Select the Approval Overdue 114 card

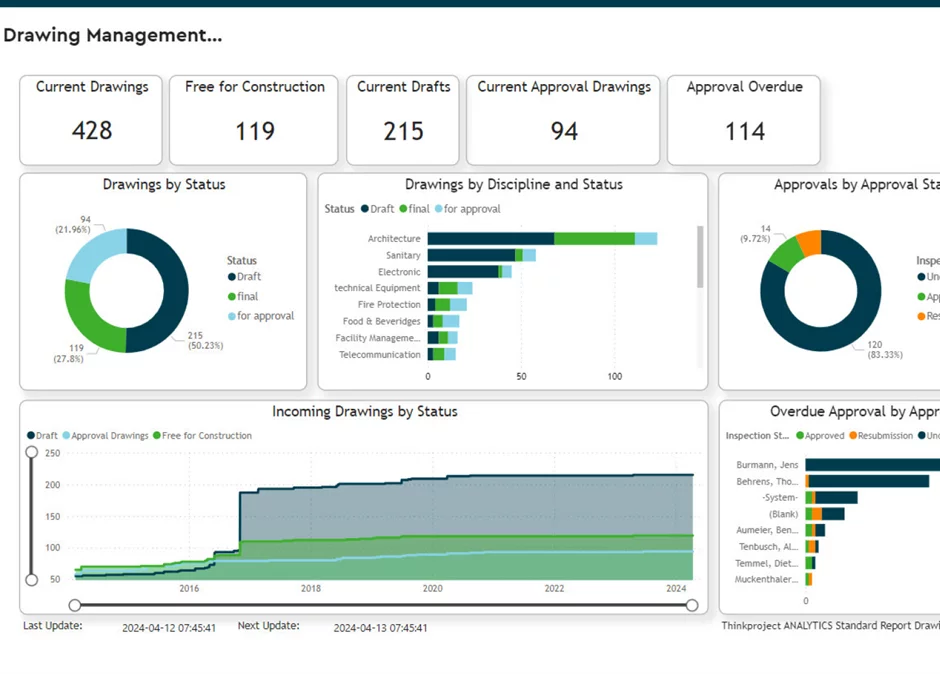tap(744, 119)
